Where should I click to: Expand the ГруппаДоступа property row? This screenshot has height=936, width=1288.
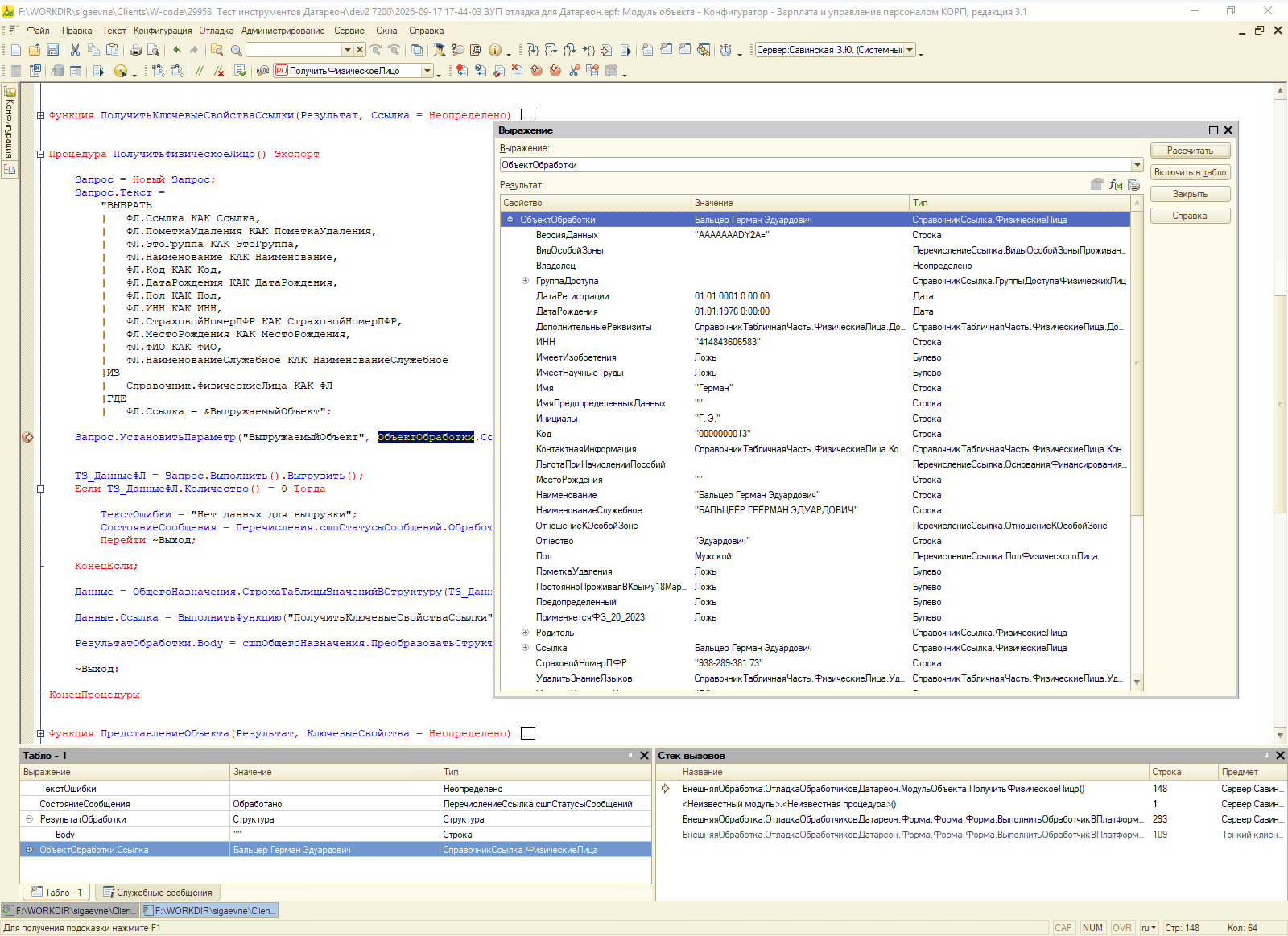point(525,281)
